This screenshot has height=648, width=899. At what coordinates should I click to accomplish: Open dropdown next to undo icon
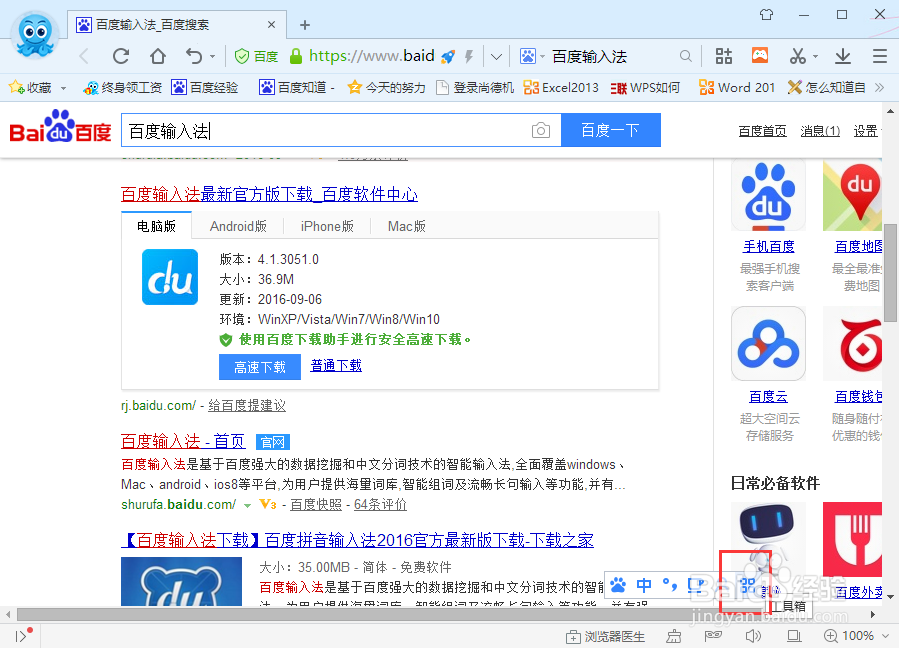click(x=212, y=57)
